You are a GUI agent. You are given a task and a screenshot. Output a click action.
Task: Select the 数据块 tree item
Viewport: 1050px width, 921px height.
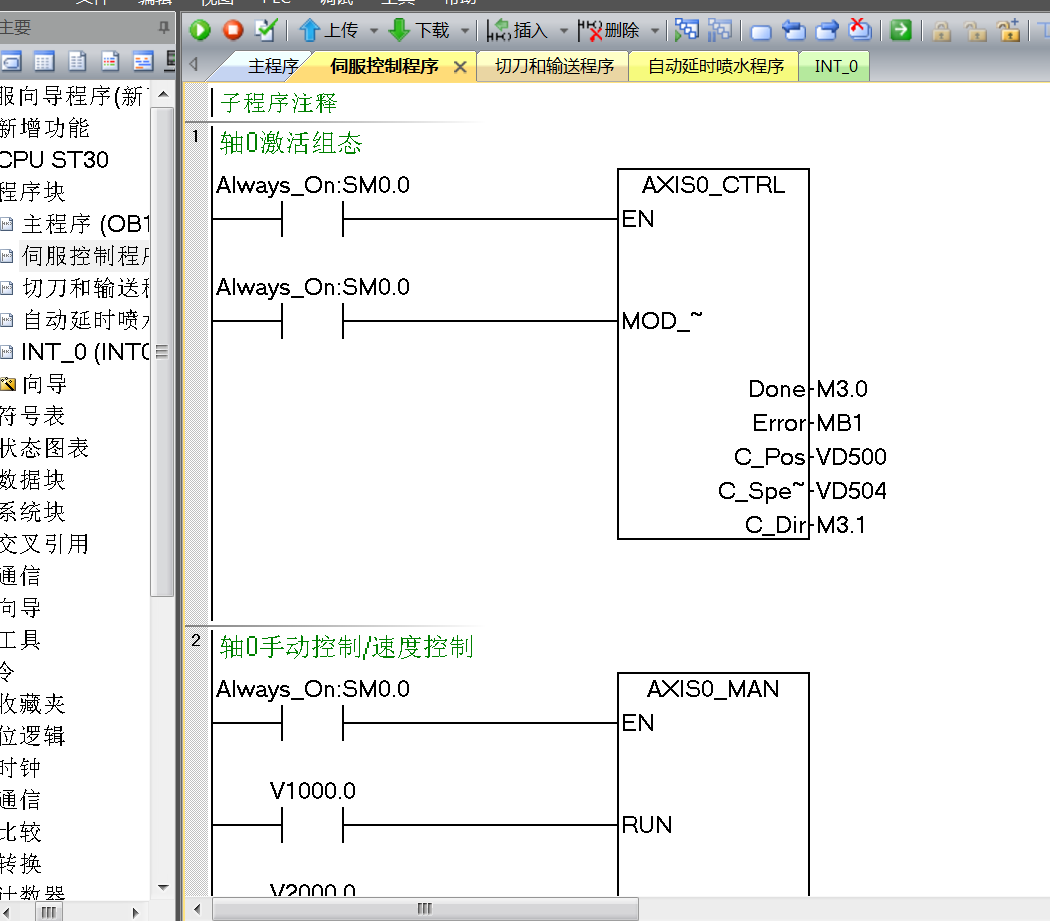[33, 480]
